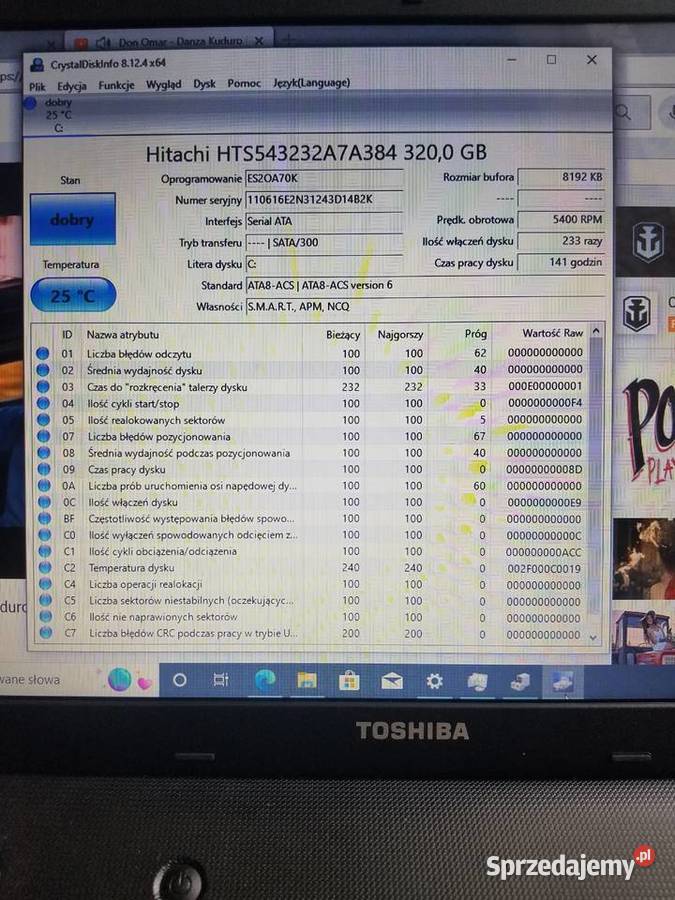Screen dimensions: 675x900
Task: Click raw value 0000000000F4 in row 04
Action: click(x=545, y=403)
